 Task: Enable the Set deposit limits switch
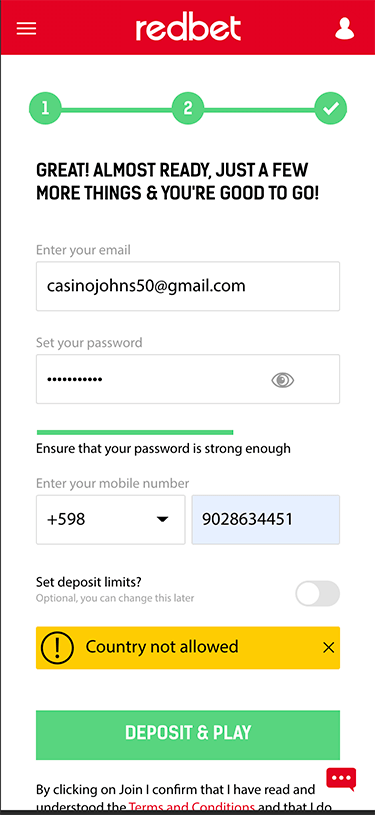318,594
